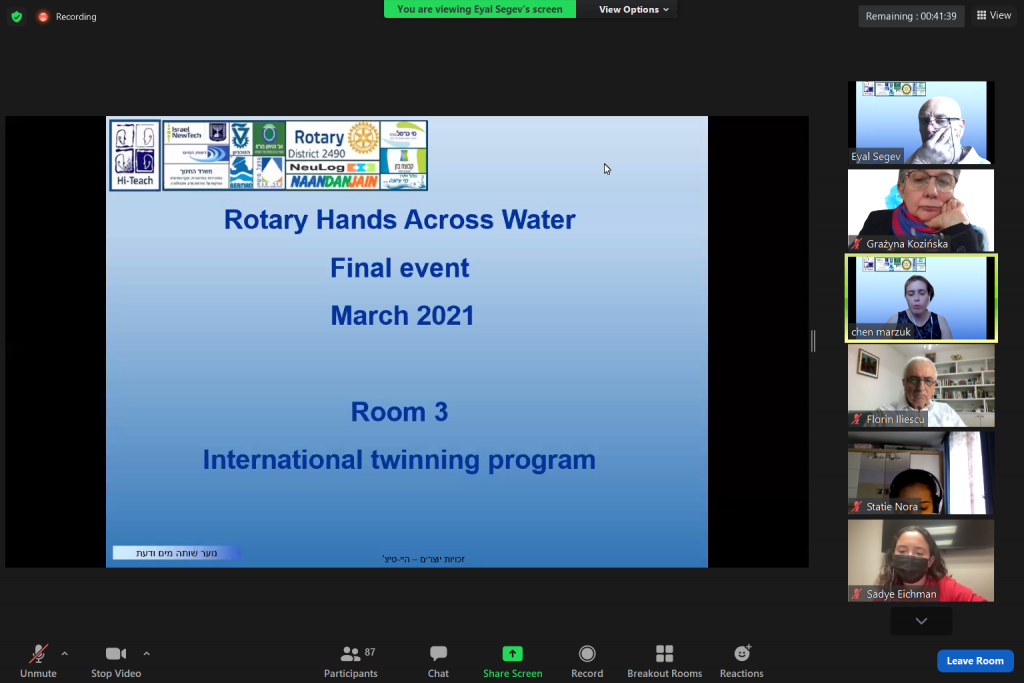This screenshot has height=683, width=1024.
Task: Click the green Share Screen icon
Action: point(512,654)
